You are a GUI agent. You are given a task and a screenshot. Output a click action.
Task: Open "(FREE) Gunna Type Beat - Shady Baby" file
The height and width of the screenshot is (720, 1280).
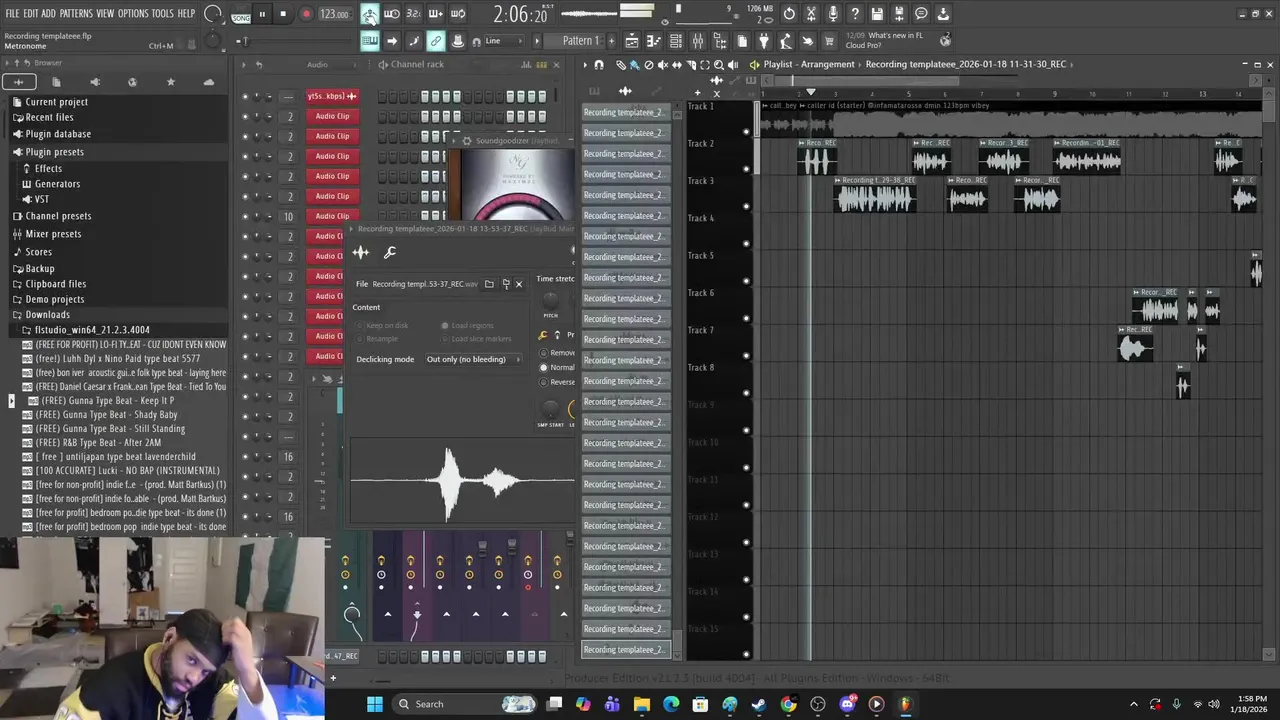click(x=106, y=415)
